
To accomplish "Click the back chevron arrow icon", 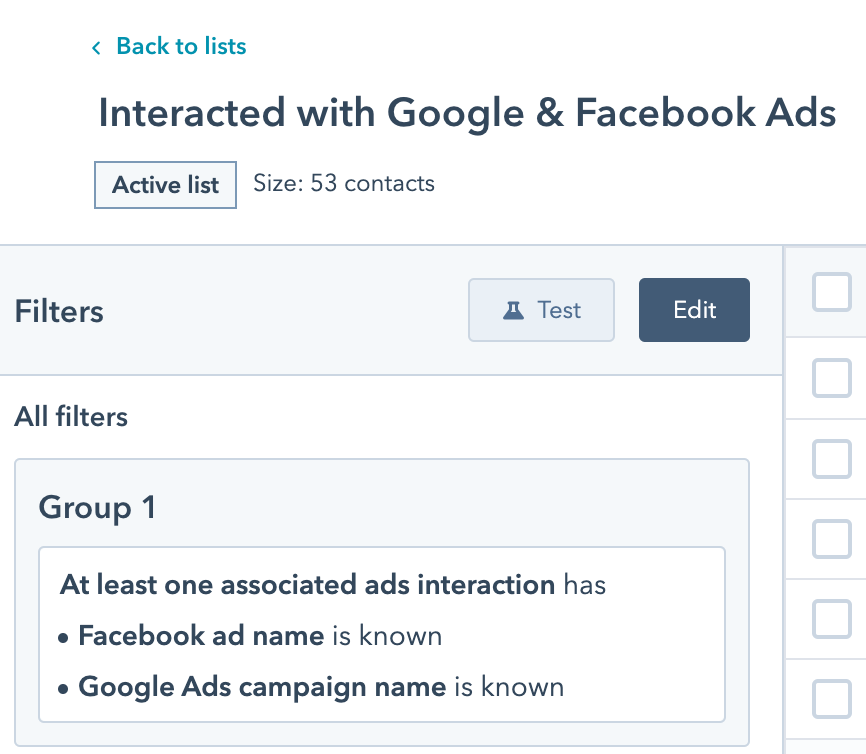I will tap(96, 48).
